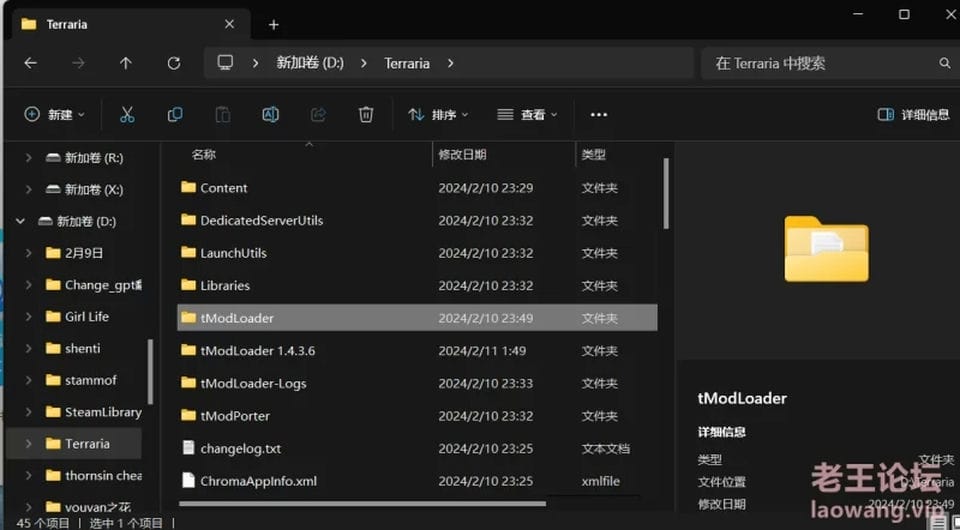
Task: Click the navigation pane vertical scrollbar
Action: 150,371
